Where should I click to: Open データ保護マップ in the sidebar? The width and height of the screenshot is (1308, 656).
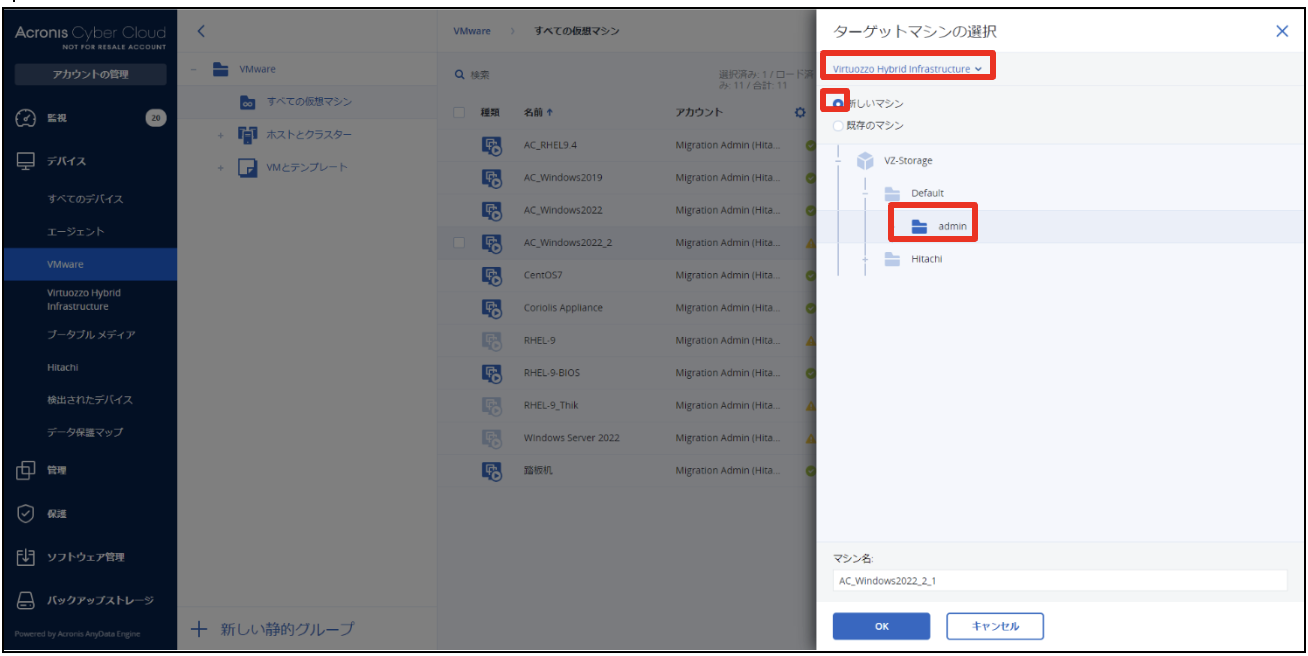click(x=85, y=432)
